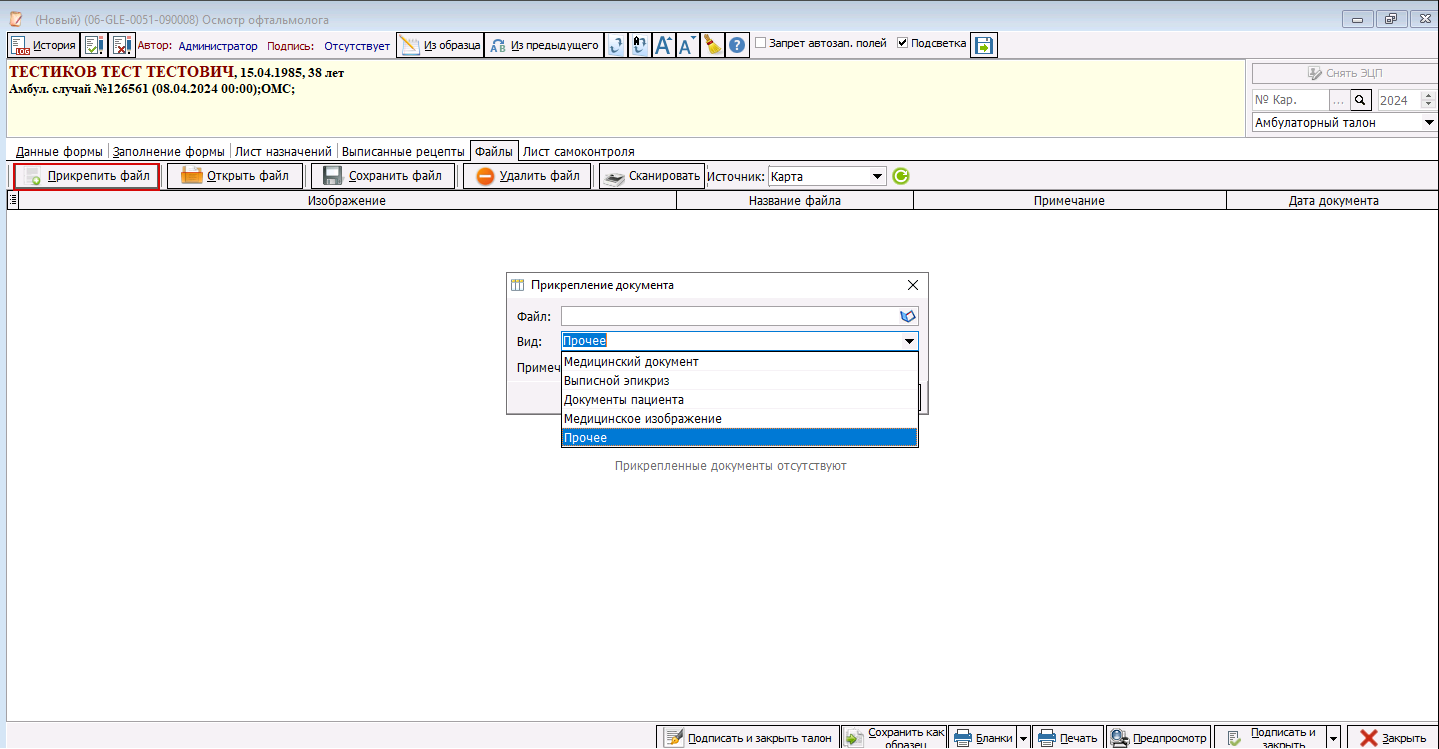This screenshot has height=749, width=1439.
Task: Click the broom clear icon
Action: click(x=712, y=45)
